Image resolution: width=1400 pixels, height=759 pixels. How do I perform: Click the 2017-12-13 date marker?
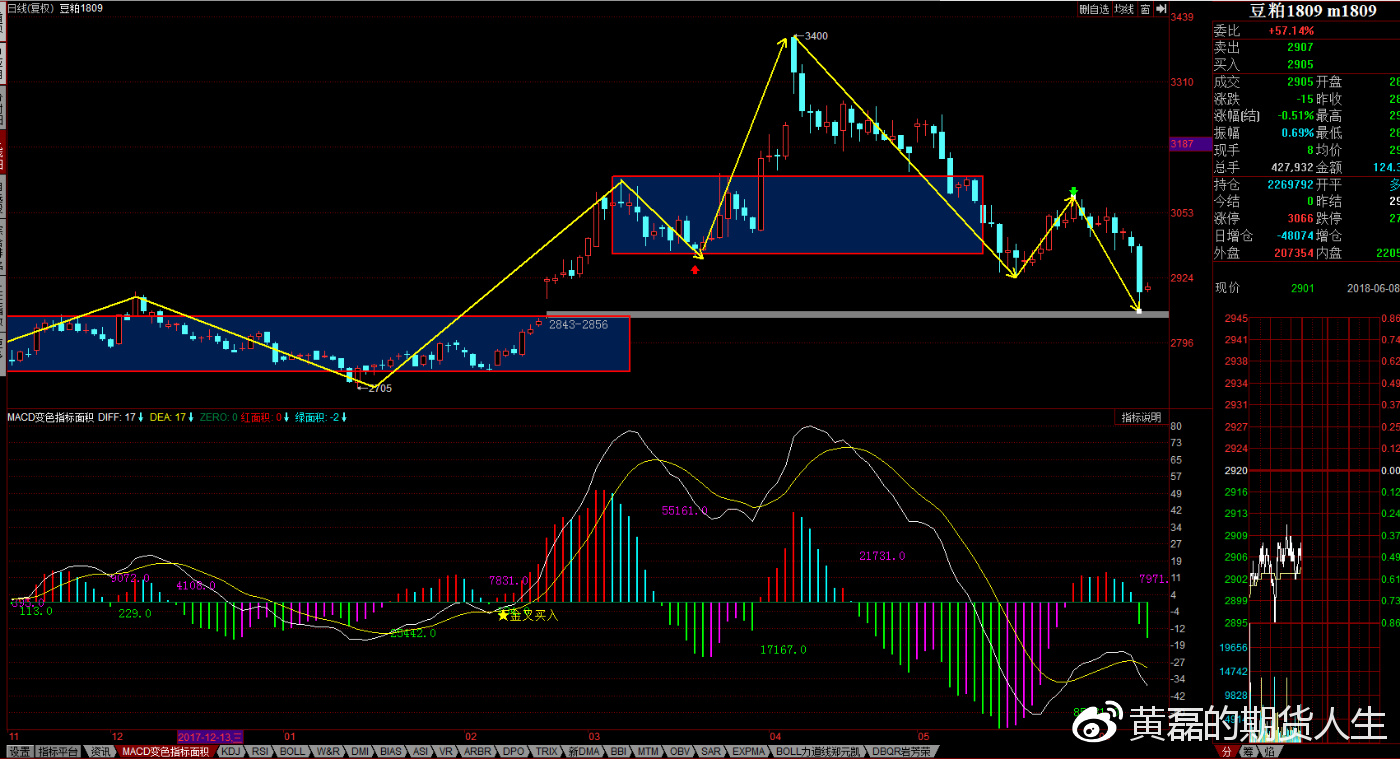pyautogui.click(x=210, y=737)
